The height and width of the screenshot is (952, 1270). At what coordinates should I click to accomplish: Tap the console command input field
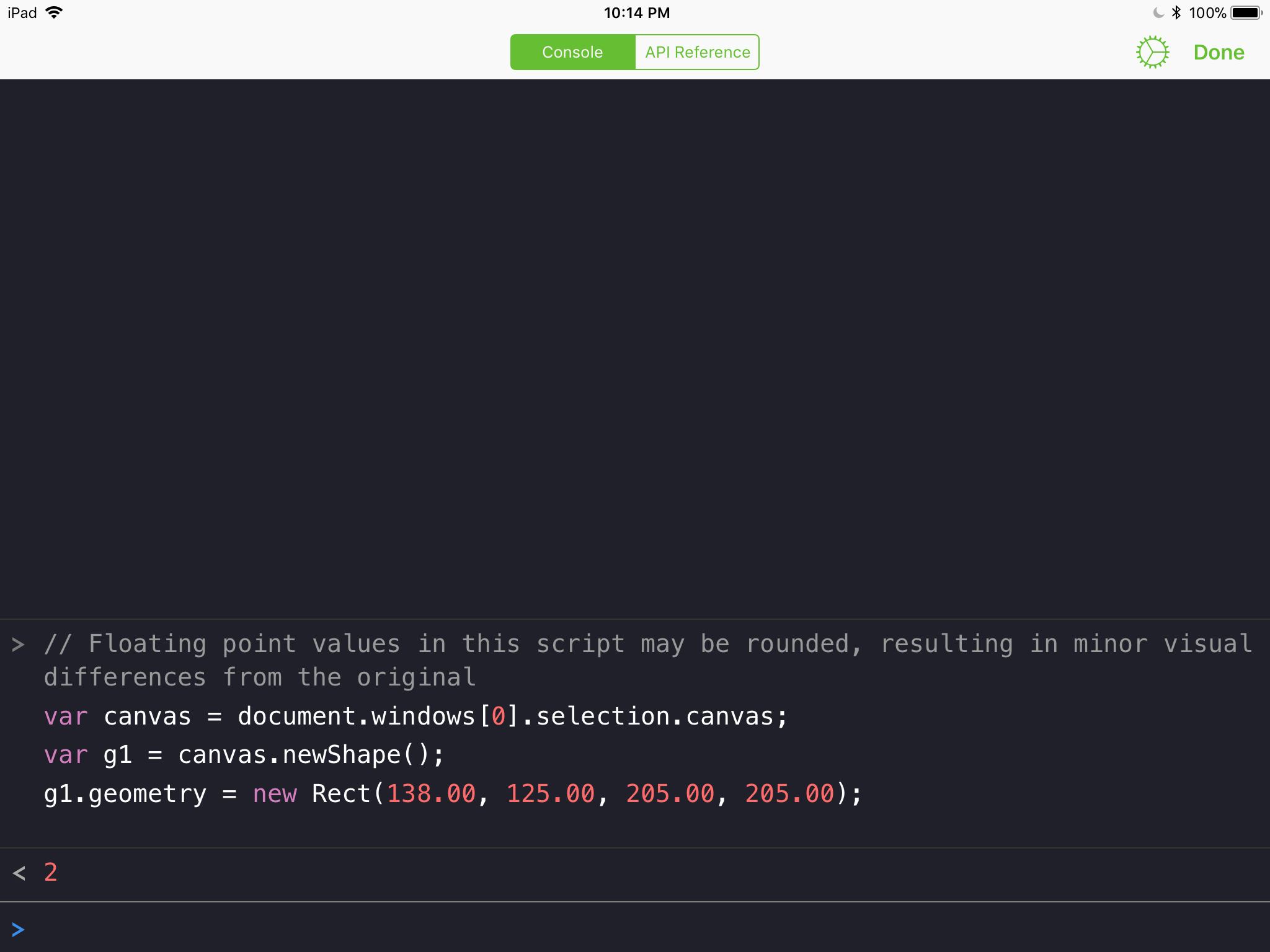coord(645,928)
